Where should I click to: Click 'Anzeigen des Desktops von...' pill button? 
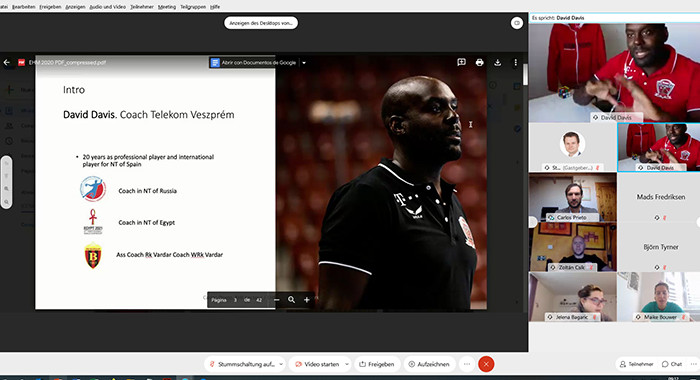point(261,23)
